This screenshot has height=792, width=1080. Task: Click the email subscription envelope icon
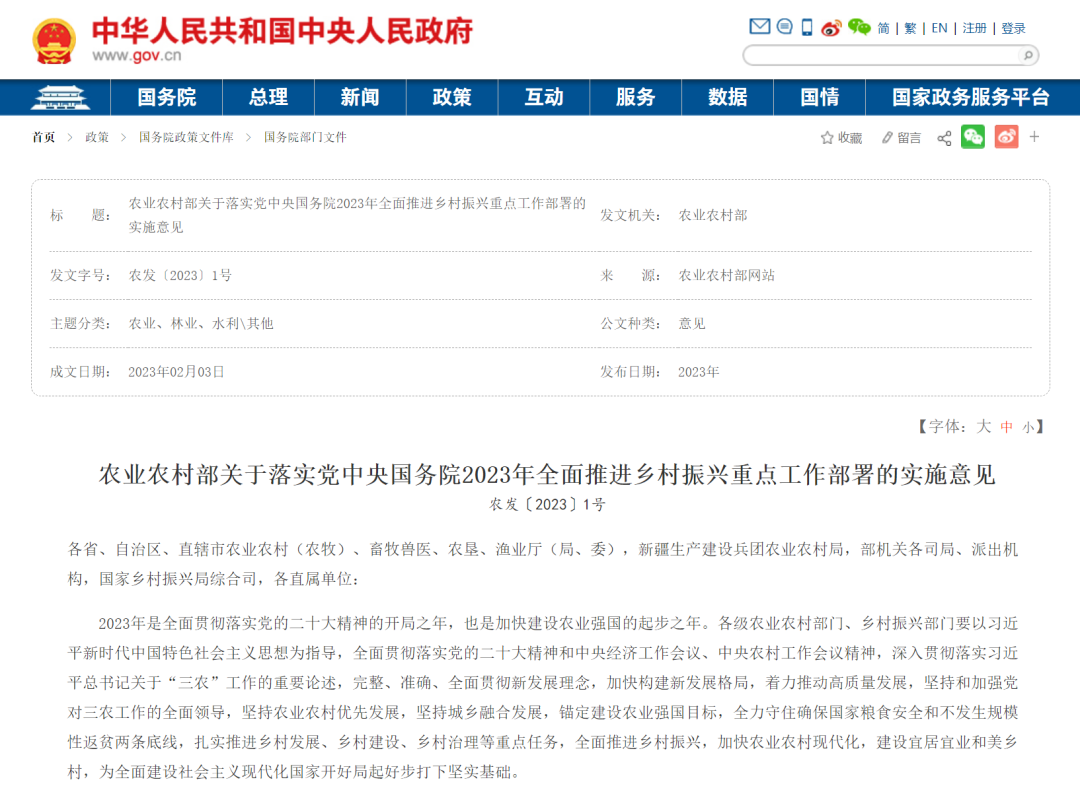[x=760, y=27]
